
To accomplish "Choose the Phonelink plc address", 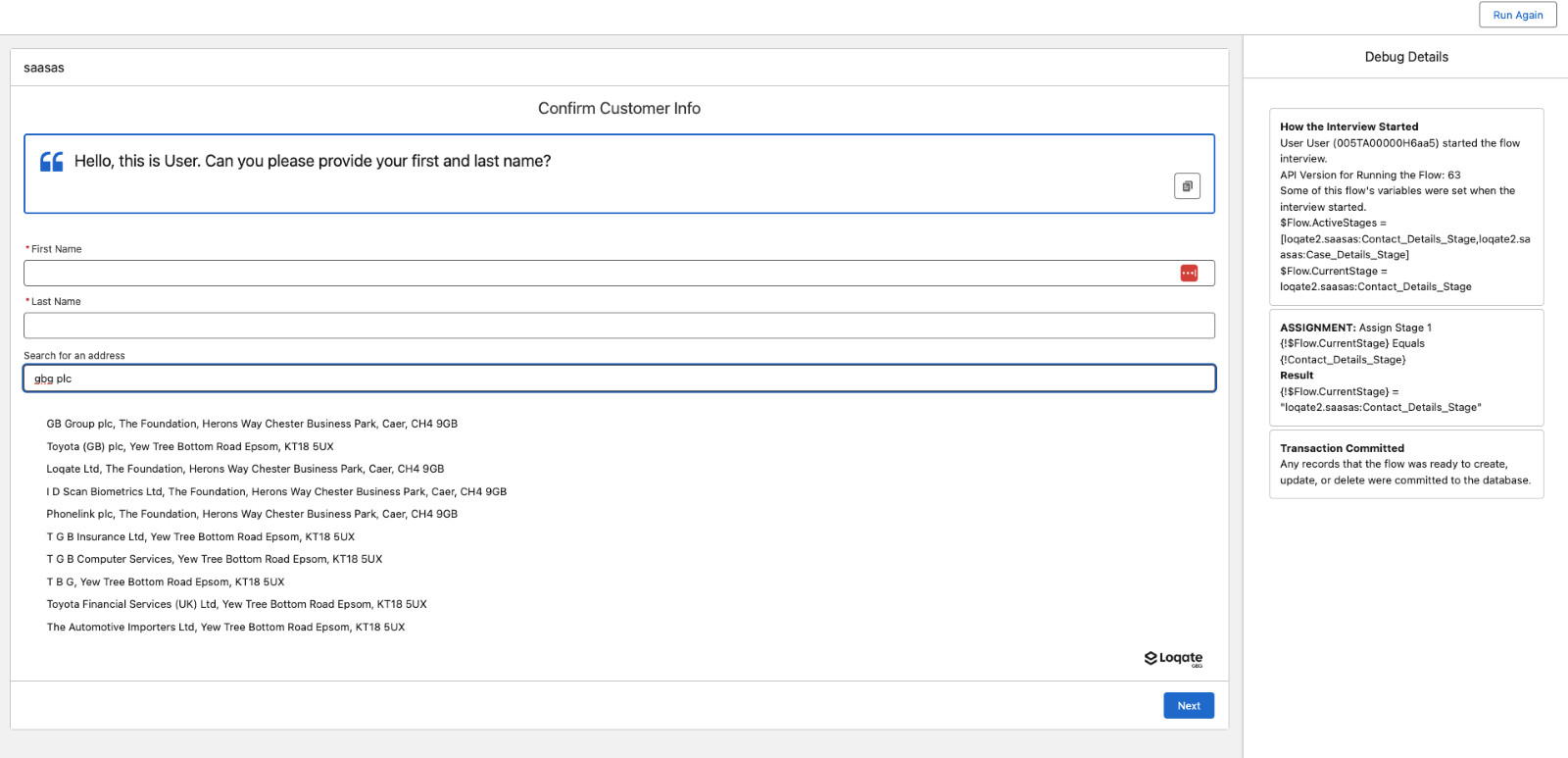I will (252, 514).
